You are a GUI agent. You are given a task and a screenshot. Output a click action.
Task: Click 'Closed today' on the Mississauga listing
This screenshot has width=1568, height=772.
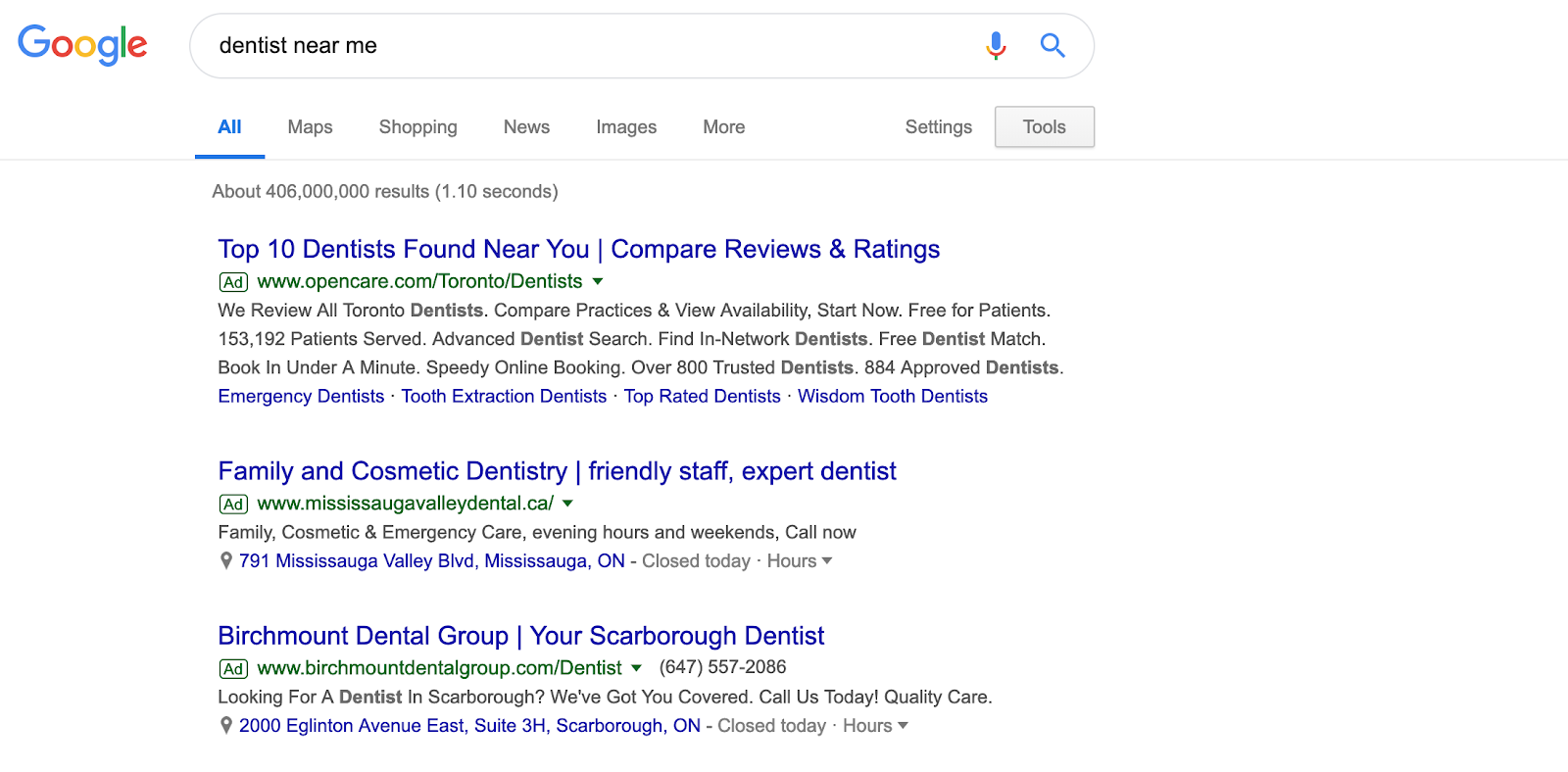point(696,561)
